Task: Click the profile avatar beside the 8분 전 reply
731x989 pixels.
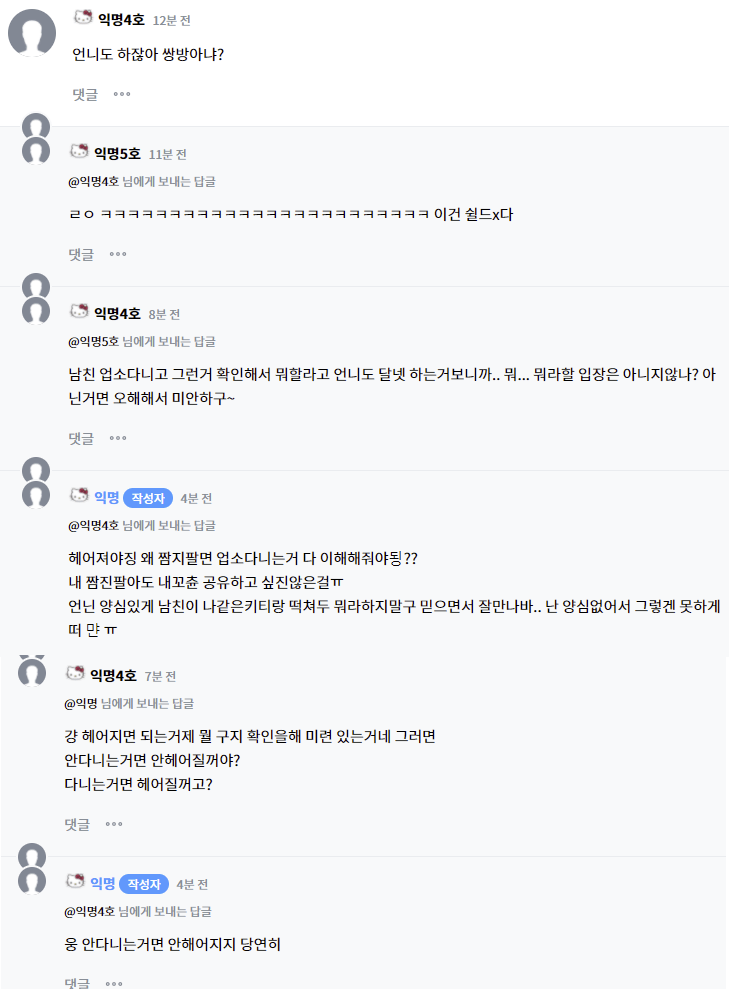Action: pyautogui.click(x=36, y=309)
